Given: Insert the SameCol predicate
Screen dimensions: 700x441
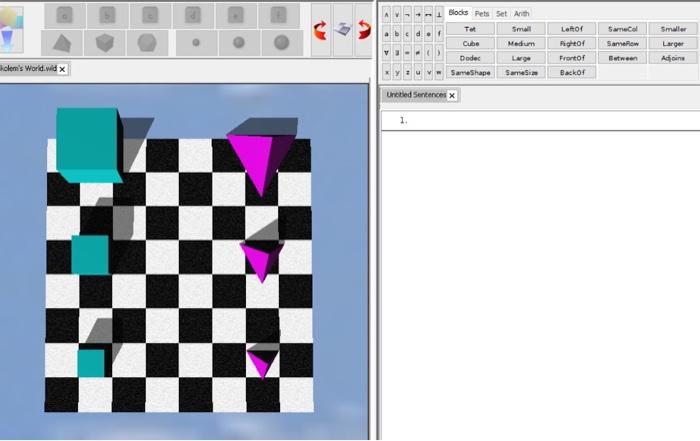Looking at the screenshot, I should click(x=623, y=29).
